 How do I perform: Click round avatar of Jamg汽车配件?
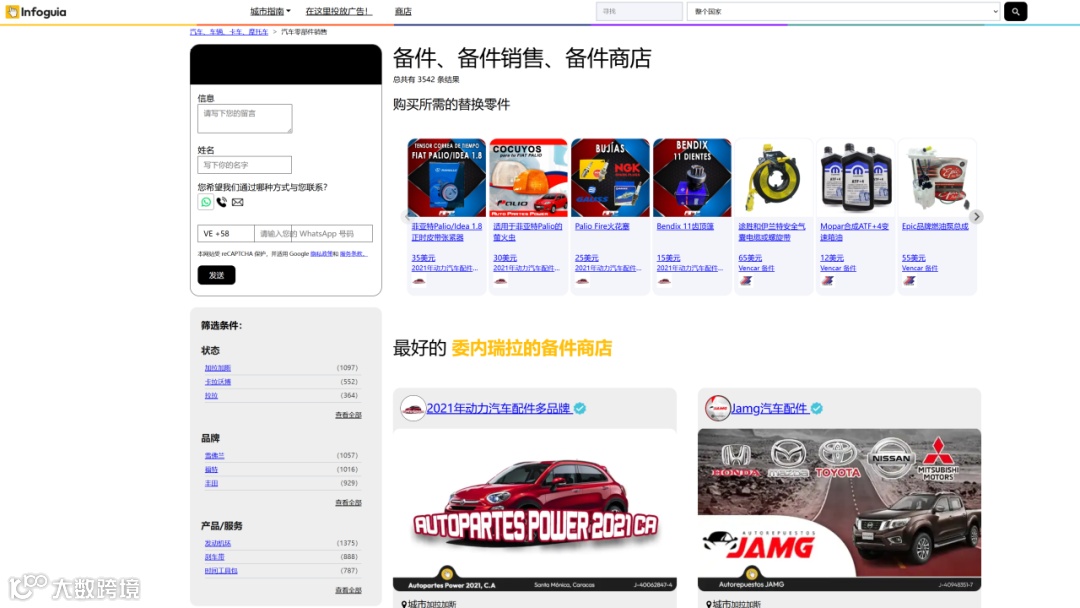pos(717,408)
